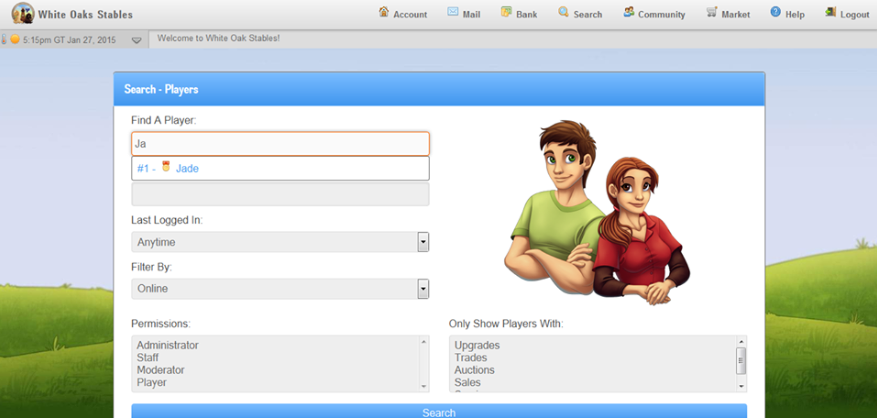Select the Jade autocomplete suggestion
Screen dimensions: 877x418
click(280, 168)
